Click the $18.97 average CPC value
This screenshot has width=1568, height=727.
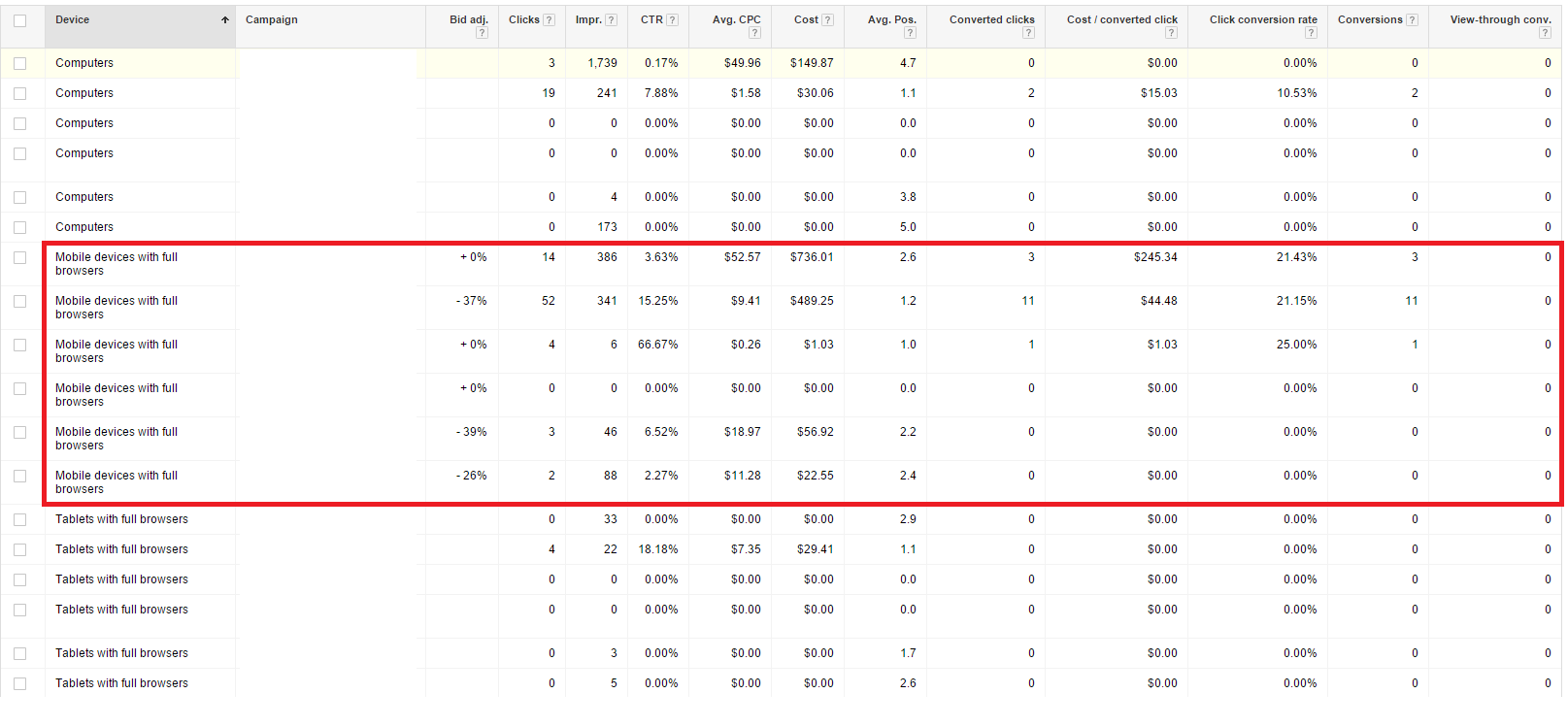pyautogui.click(x=743, y=432)
